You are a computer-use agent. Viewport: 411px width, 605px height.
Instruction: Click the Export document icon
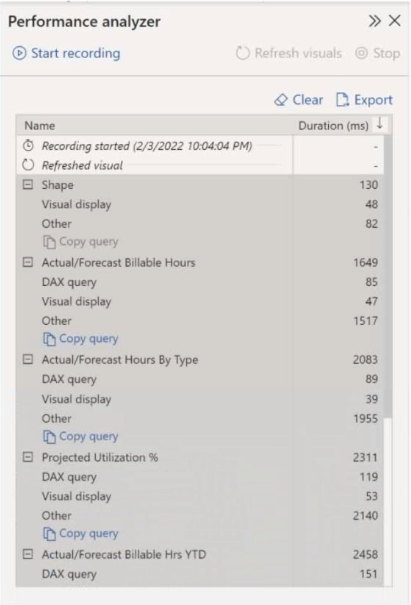coord(342,100)
